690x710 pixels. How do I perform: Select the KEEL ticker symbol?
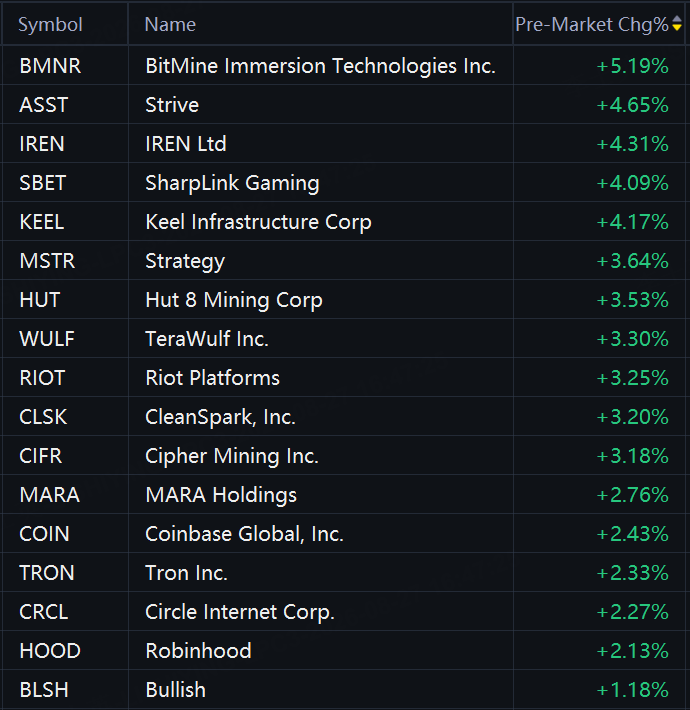(42, 222)
